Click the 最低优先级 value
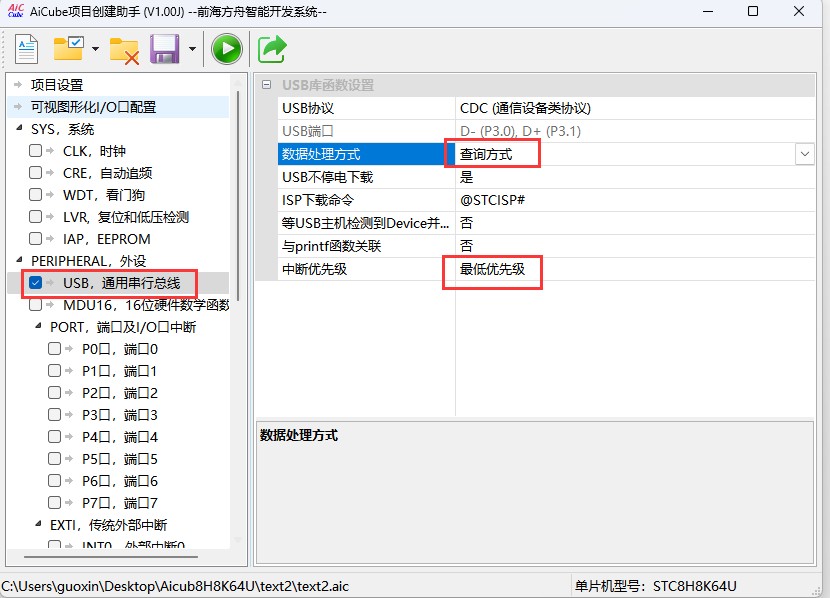 [x=492, y=269]
